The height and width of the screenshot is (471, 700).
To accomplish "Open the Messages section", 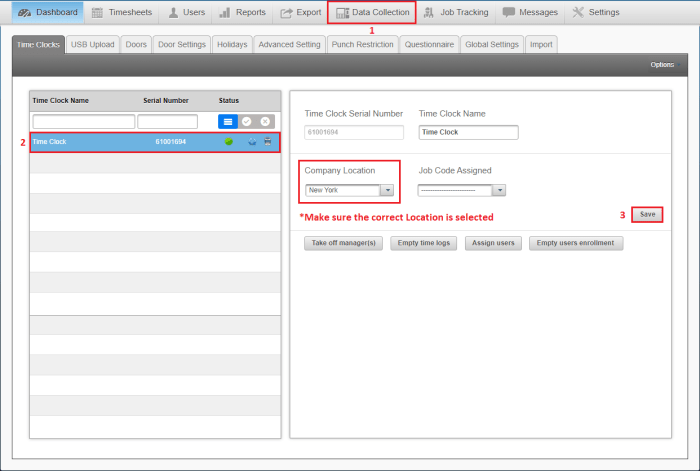I will click(x=530, y=12).
